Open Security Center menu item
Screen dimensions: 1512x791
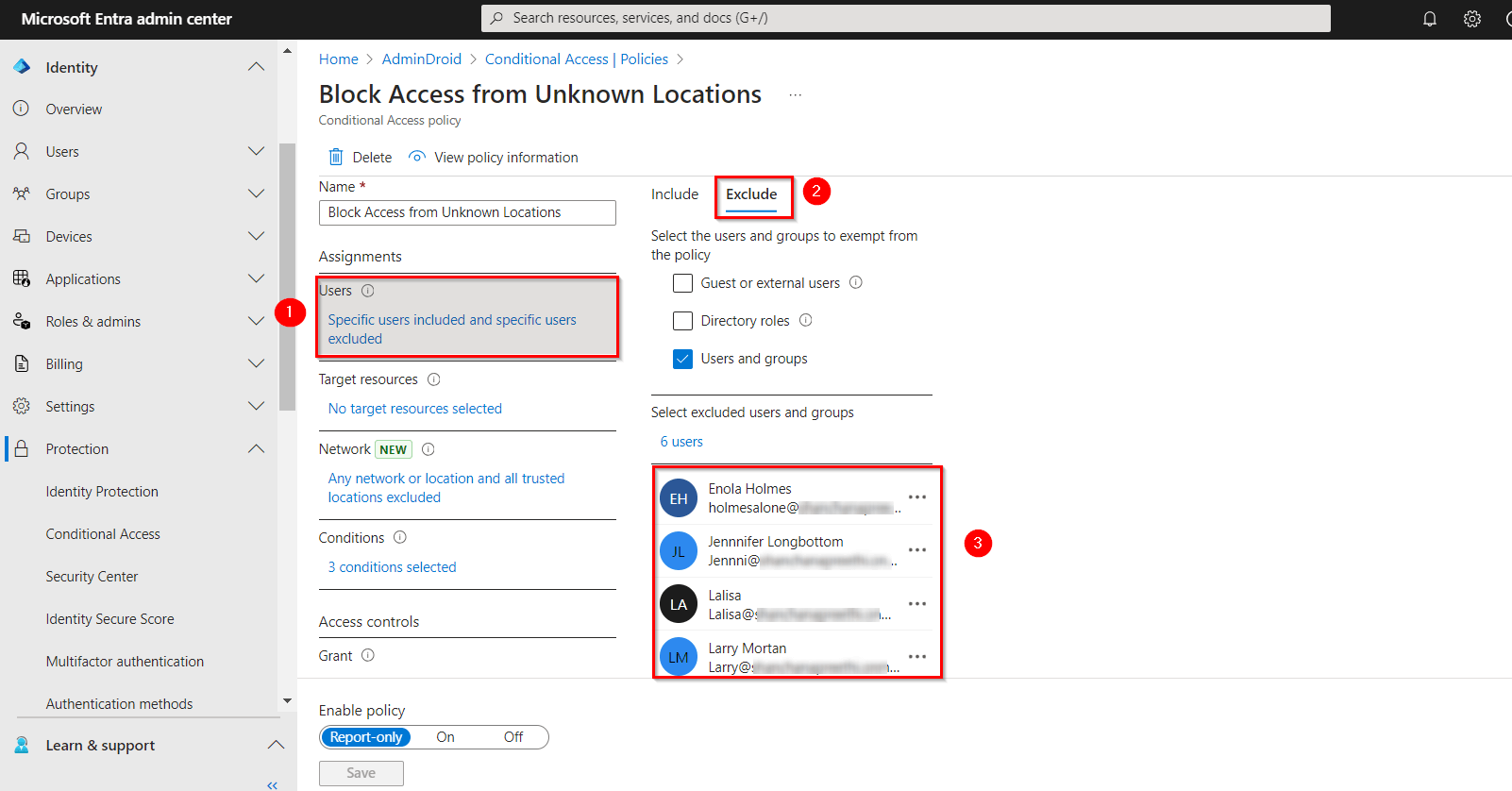tap(92, 576)
